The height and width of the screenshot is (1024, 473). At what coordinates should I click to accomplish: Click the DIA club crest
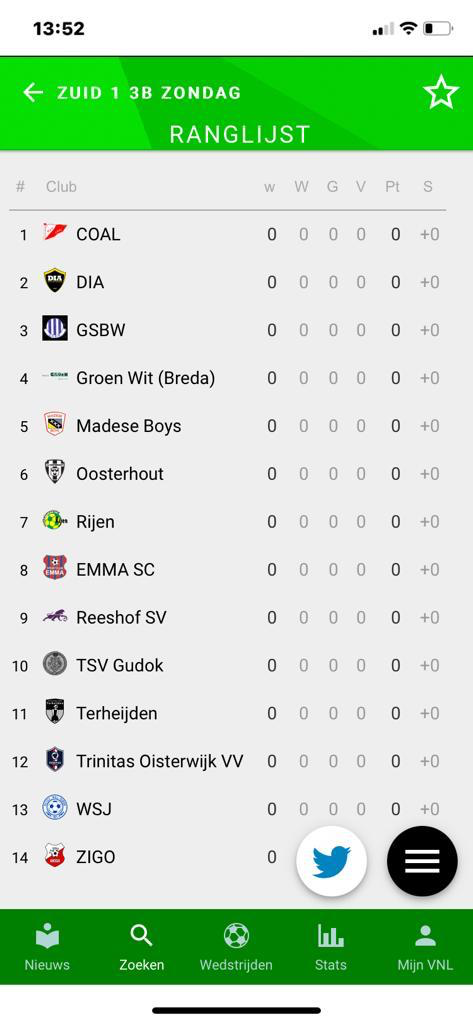click(x=55, y=281)
